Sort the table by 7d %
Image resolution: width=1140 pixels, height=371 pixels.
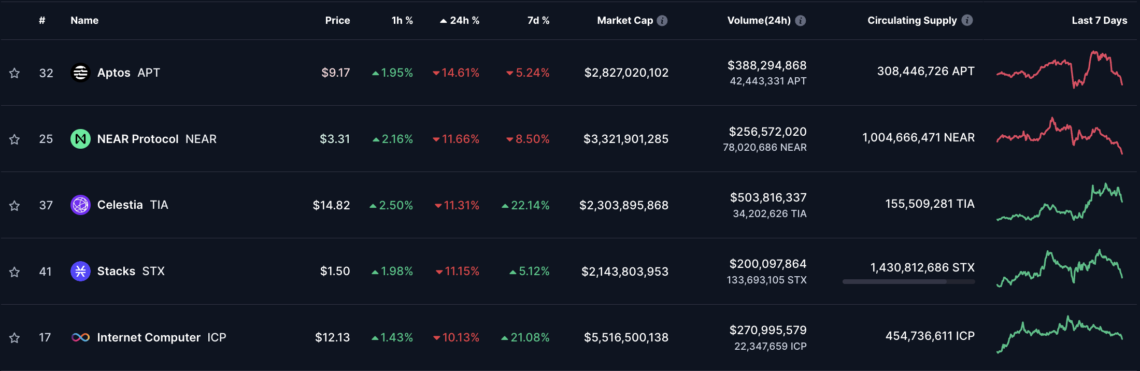[537, 21]
